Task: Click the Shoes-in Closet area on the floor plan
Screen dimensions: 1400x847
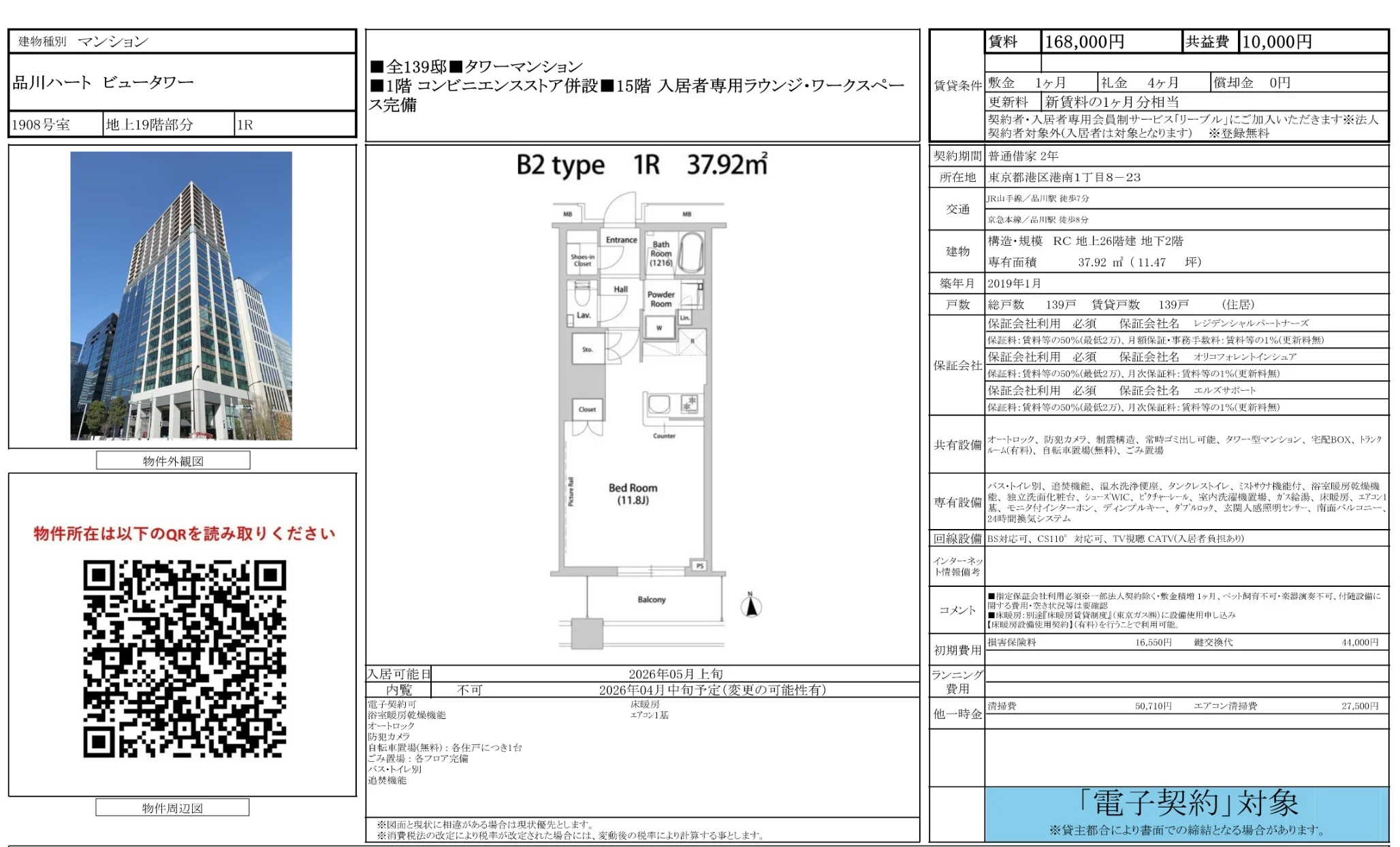Action: click(582, 259)
